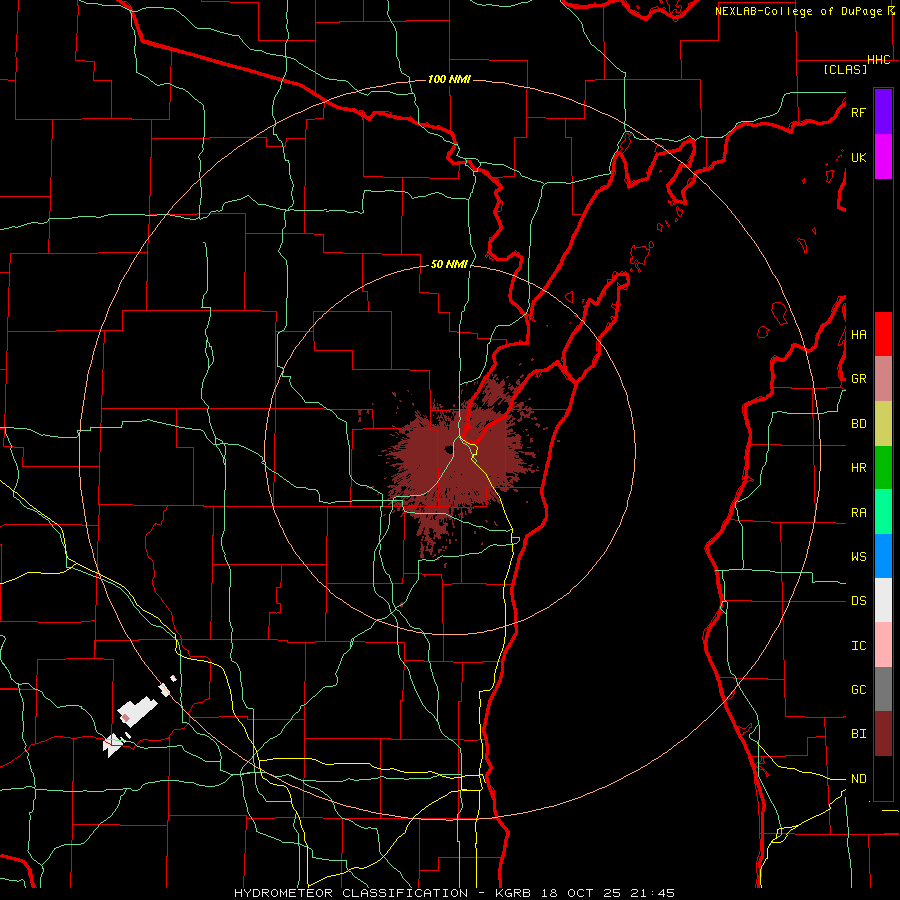Pick the HR green legend swatch
The image size is (900, 900).
point(883,468)
